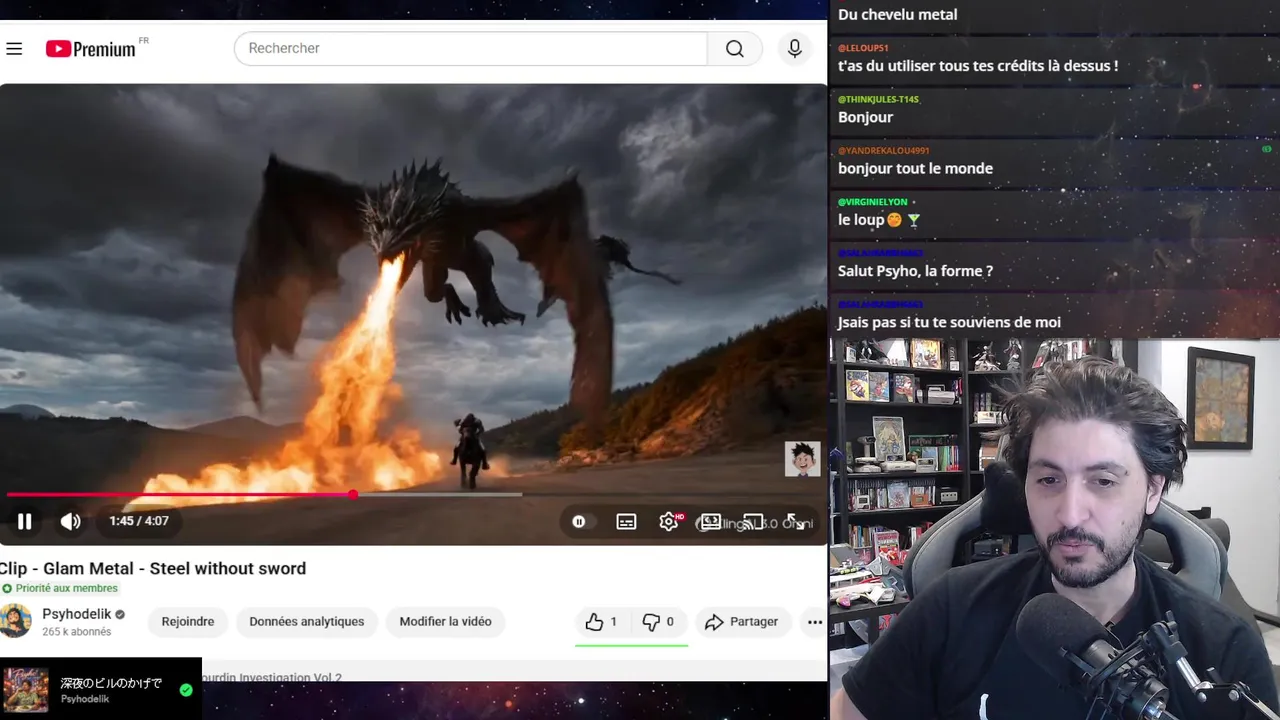
Task: Click the Priorité aux membres badge
Action: coord(60,588)
